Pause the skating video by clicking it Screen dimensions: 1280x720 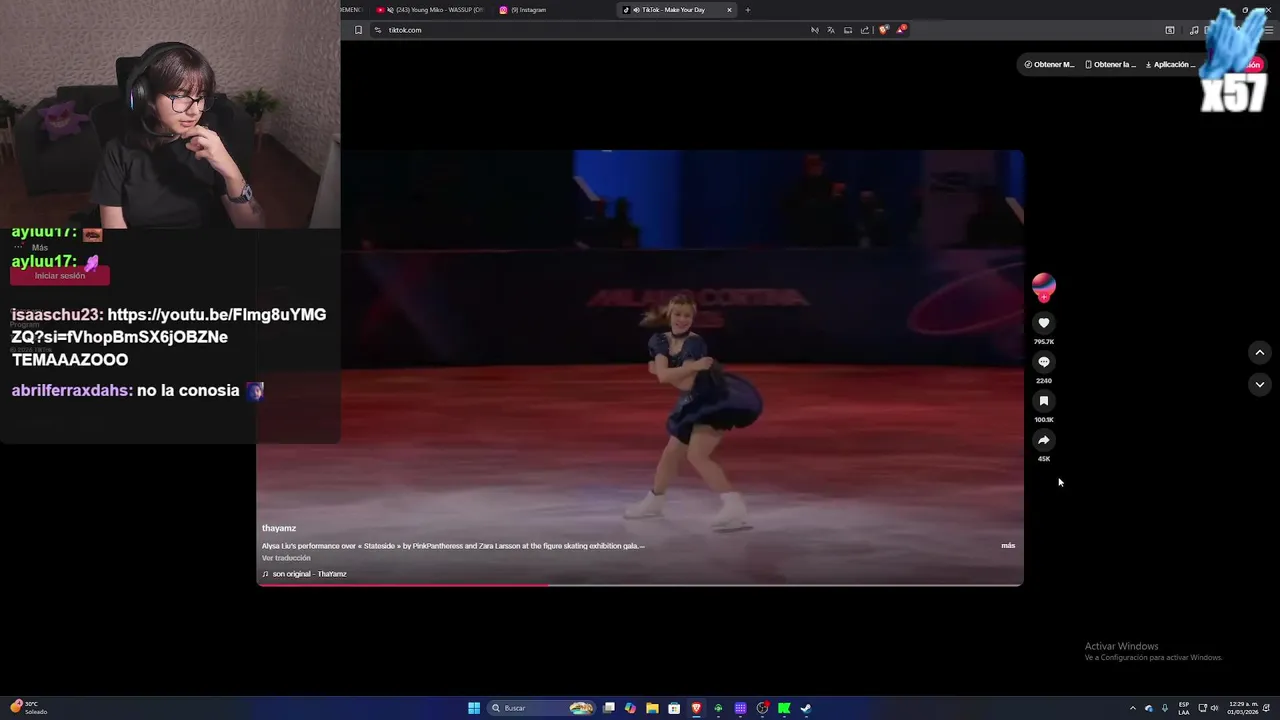(x=640, y=367)
